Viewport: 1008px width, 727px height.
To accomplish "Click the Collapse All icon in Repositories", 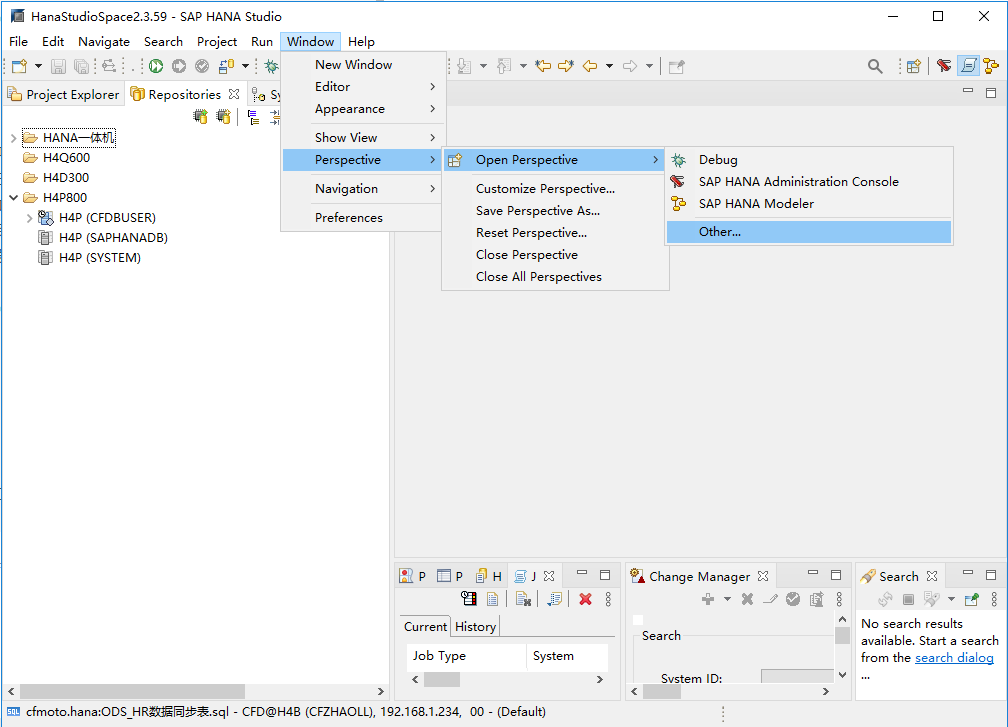I will pos(254,117).
